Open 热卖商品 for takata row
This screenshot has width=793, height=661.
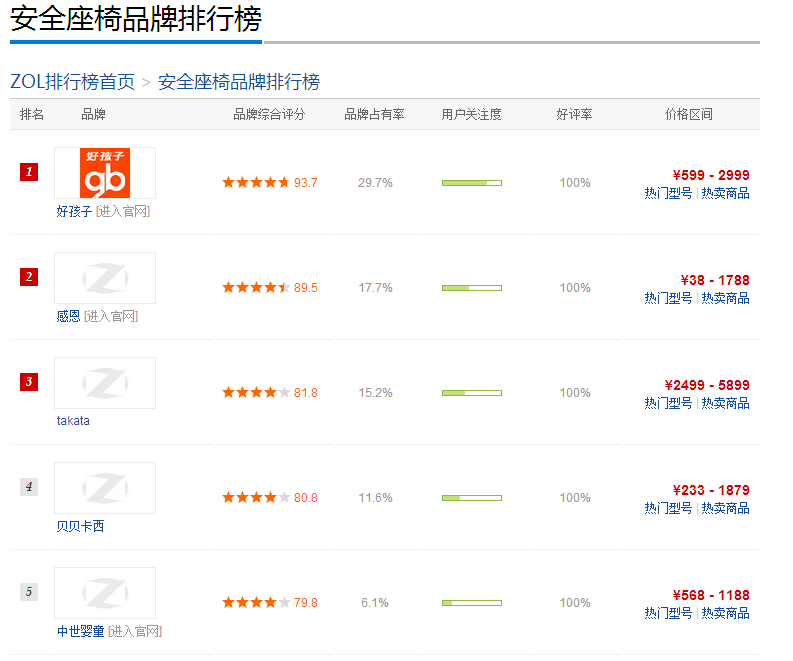pos(725,404)
